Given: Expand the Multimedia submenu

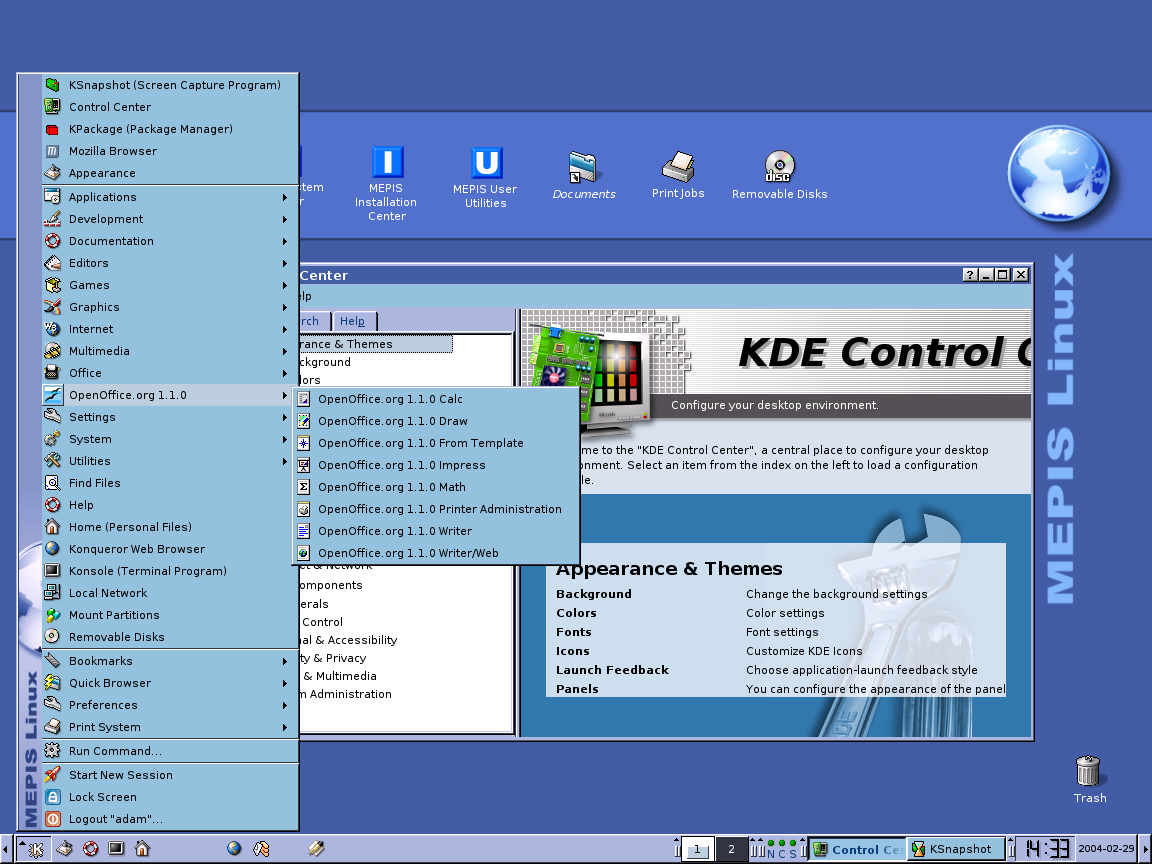Looking at the screenshot, I should point(170,351).
